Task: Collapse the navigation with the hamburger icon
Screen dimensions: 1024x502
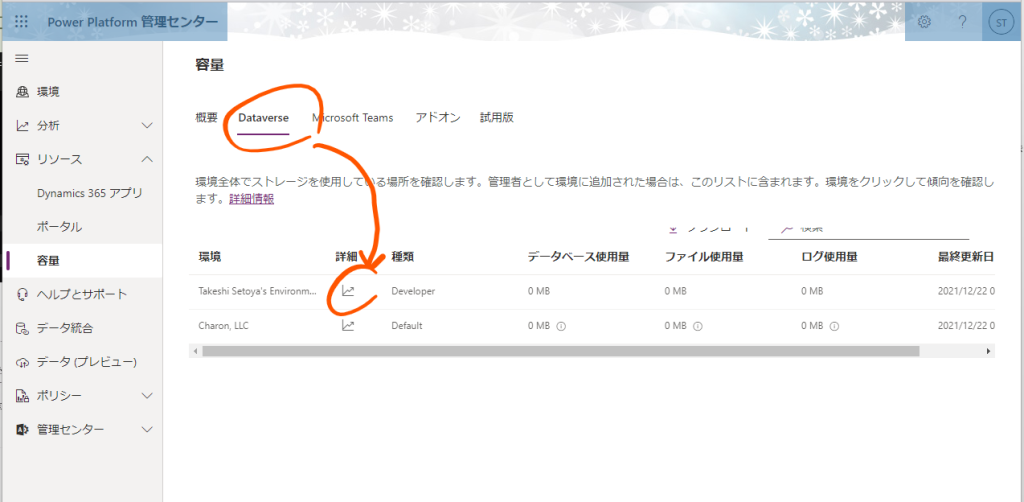Action: tap(22, 58)
